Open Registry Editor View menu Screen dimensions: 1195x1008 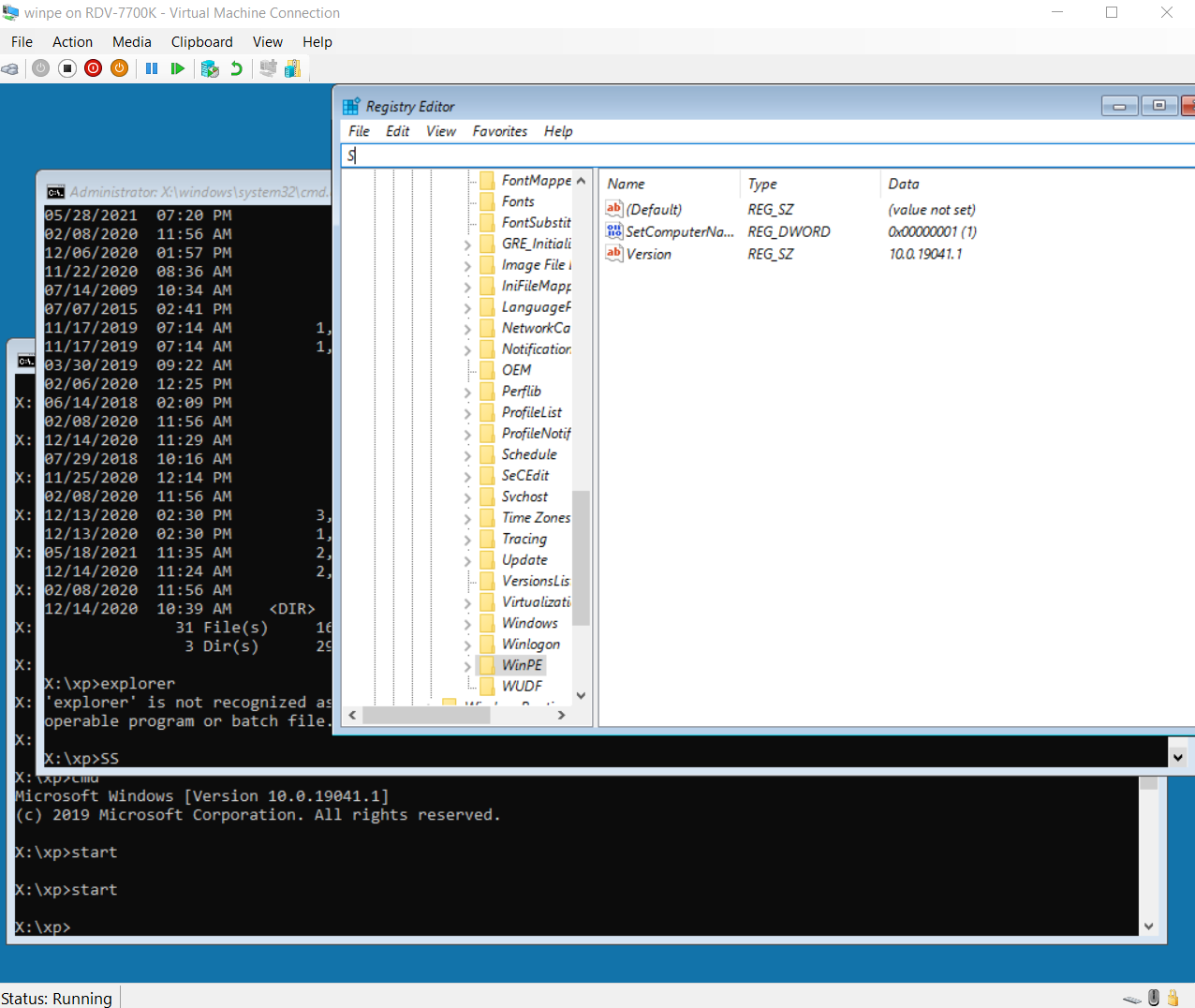coord(441,131)
